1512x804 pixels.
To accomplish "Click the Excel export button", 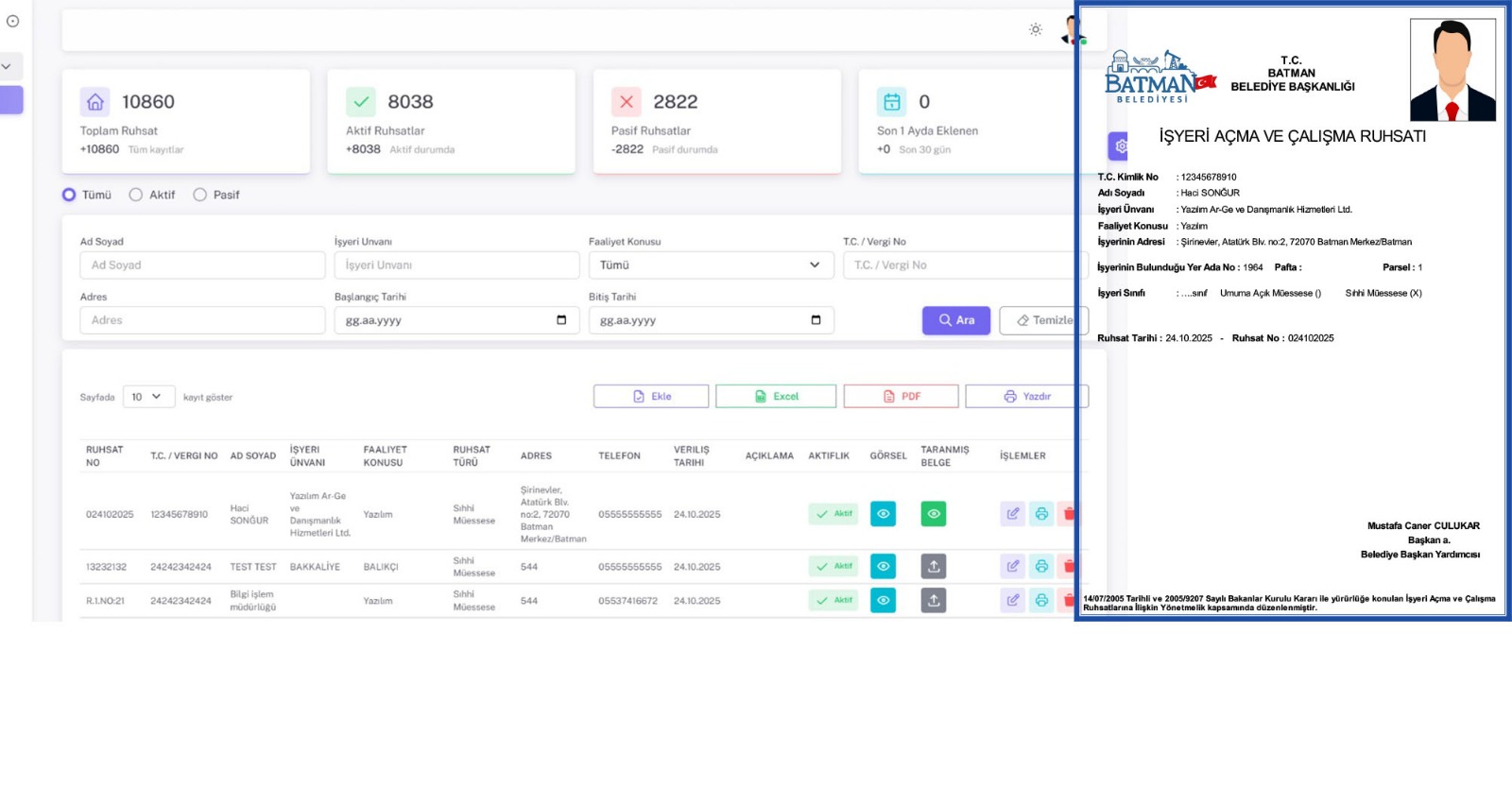I will click(x=775, y=397).
